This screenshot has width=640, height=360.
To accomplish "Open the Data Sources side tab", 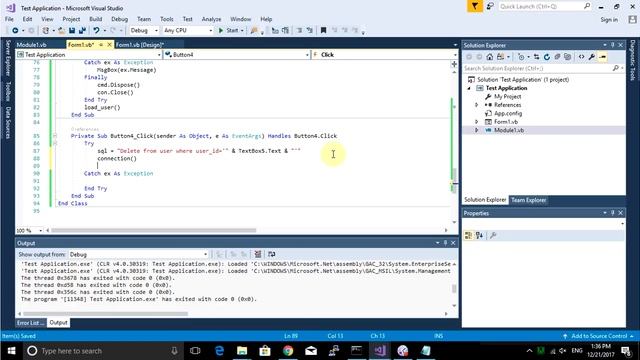I will 8,122.
